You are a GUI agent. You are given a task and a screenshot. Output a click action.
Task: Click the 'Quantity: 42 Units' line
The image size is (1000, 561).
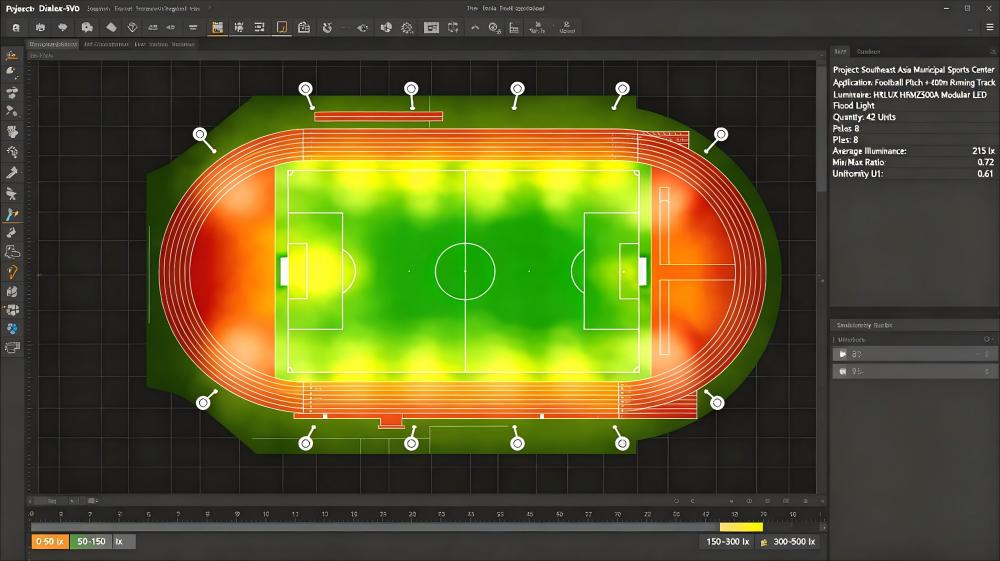864,117
